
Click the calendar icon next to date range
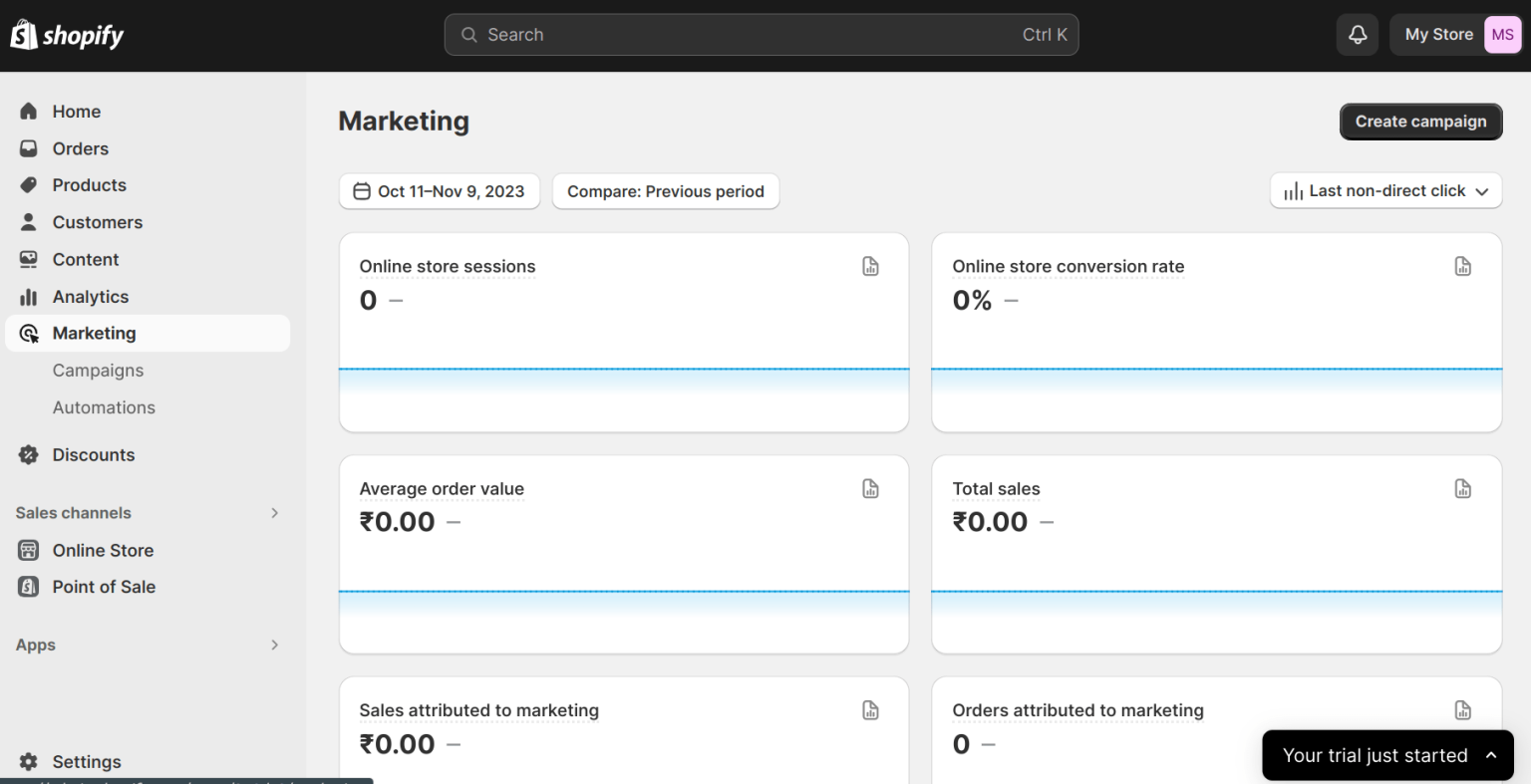pyautogui.click(x=362, y=190)
